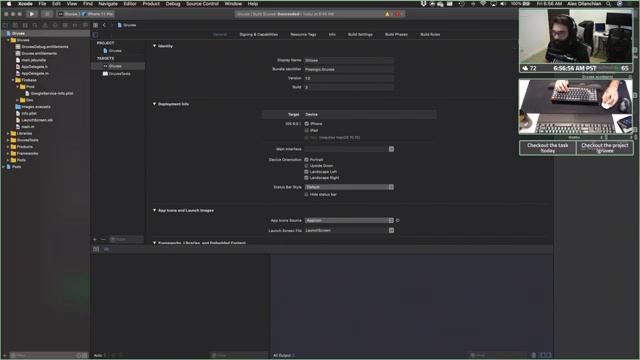Switch to Build Phases tab
This screenshot has width=640, height=360.
(x=396, y=35)
